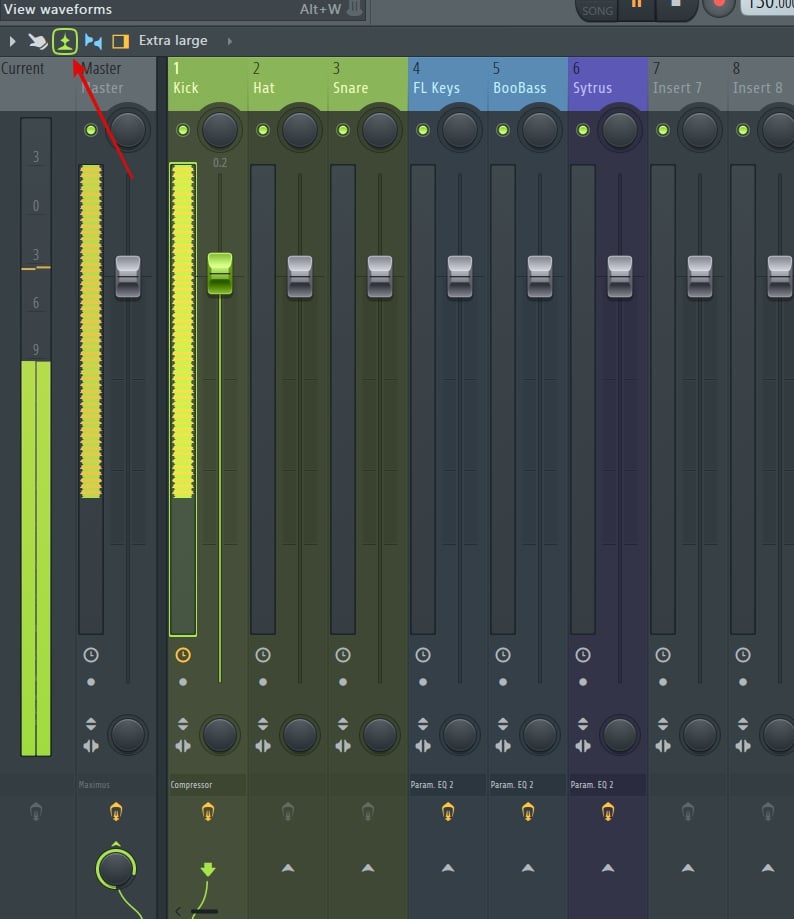Open track delay clock on the Kick track
794x919 pixels.
pos(184,655)
